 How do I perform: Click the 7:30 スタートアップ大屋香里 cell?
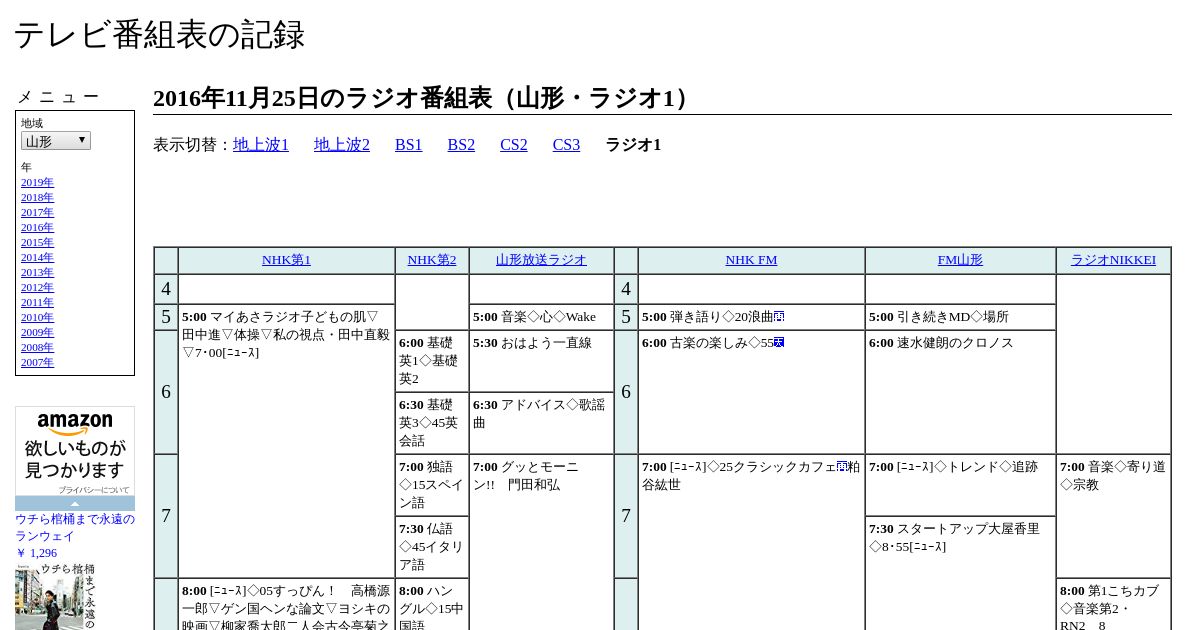pos(960,573)
